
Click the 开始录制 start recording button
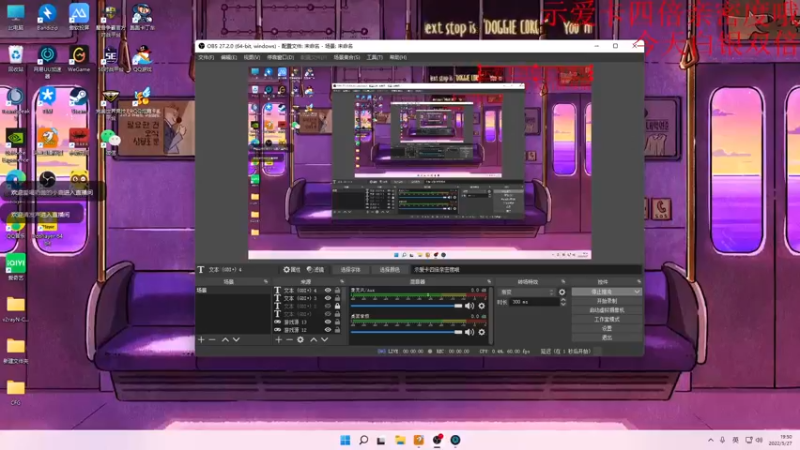[x=607, y=301]
